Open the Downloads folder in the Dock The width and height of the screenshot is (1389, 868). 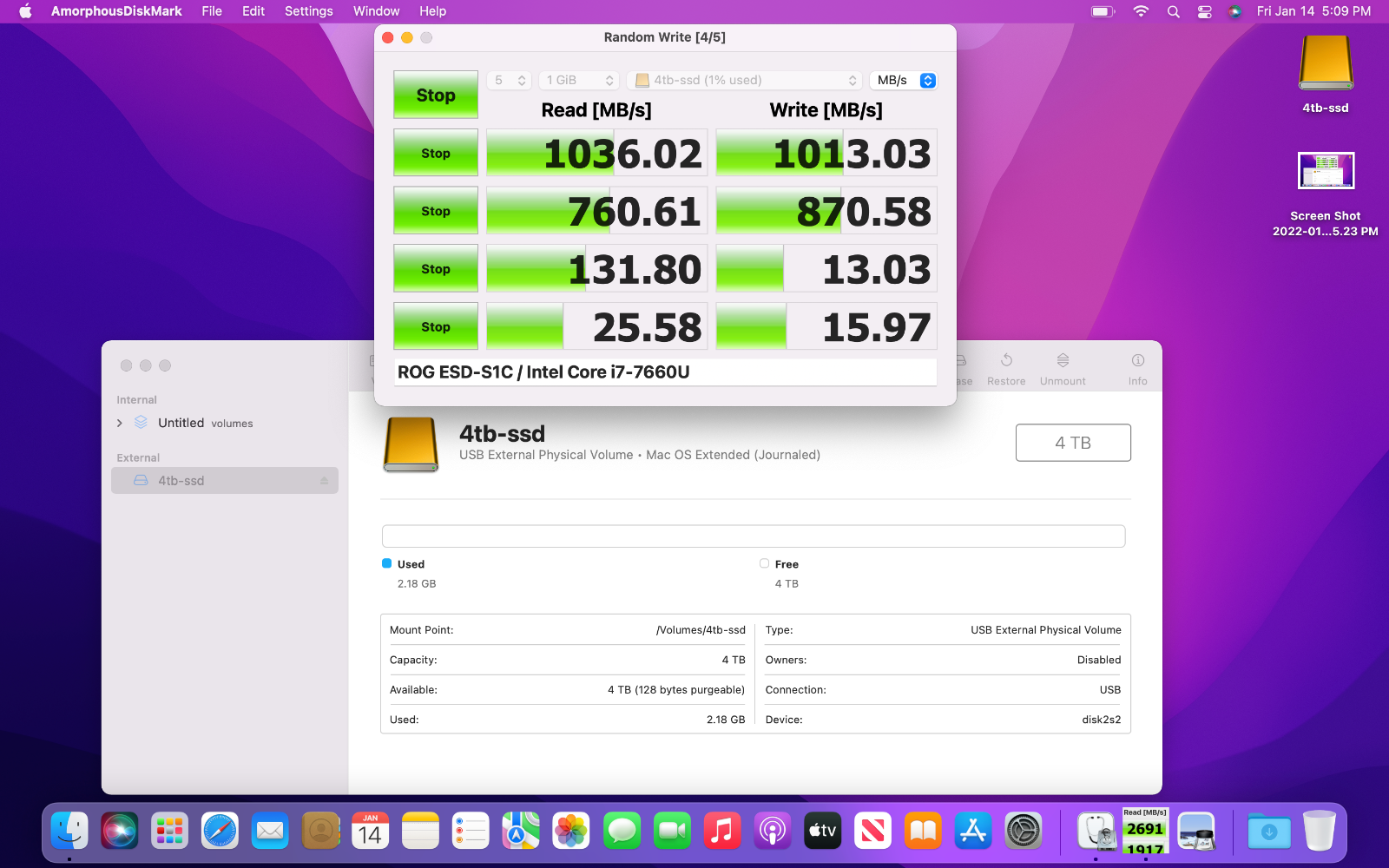click(x=1269, y=832)
